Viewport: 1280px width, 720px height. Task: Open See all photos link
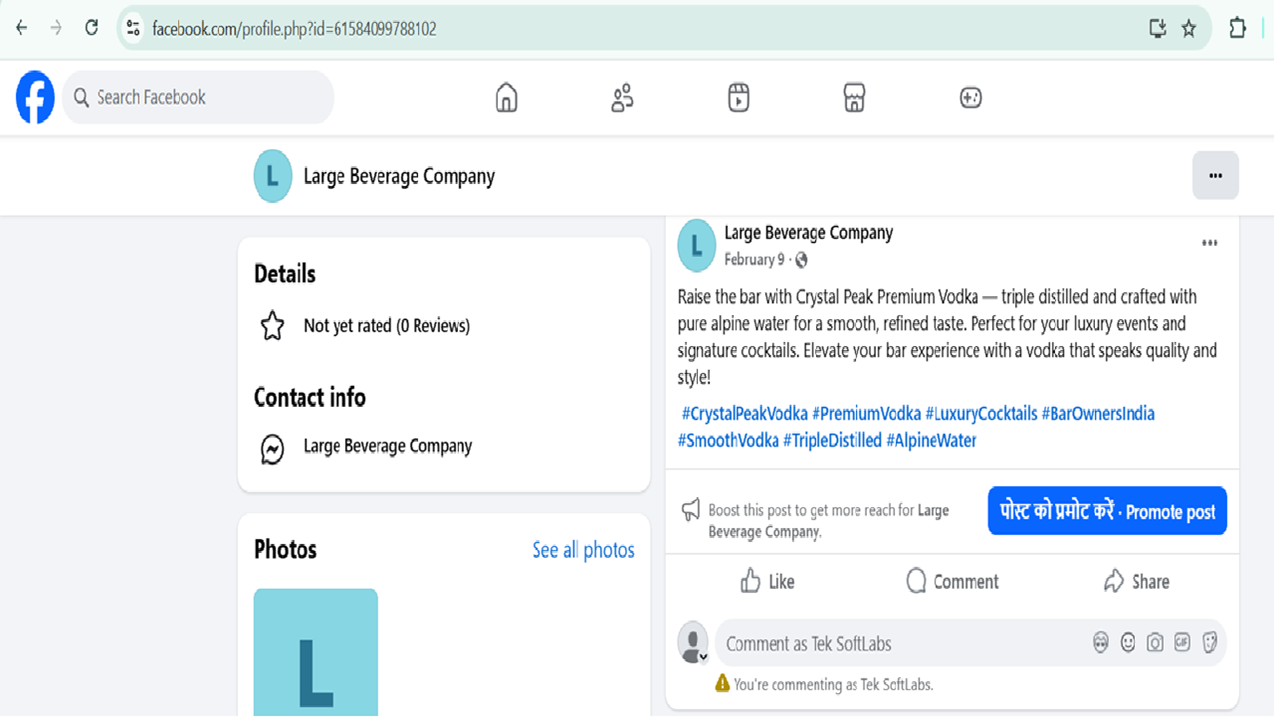583,550
